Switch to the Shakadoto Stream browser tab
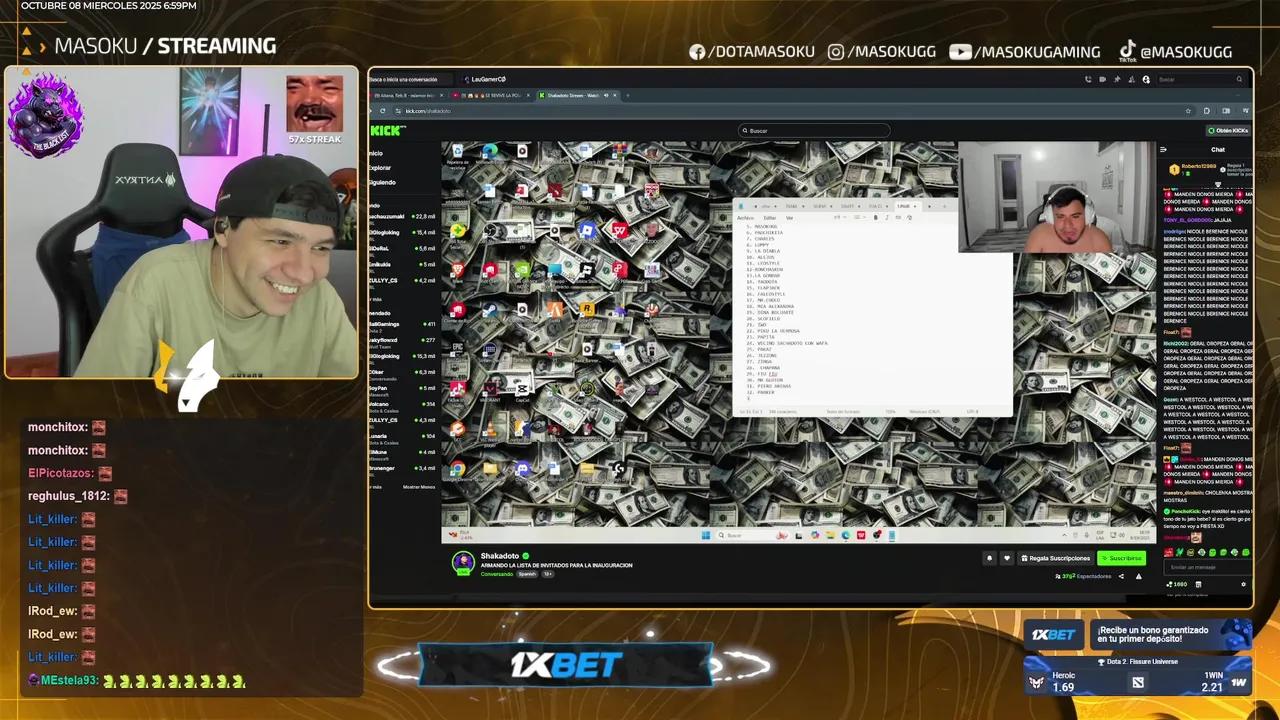This screenshot has width=1280, height=720. 575,95
